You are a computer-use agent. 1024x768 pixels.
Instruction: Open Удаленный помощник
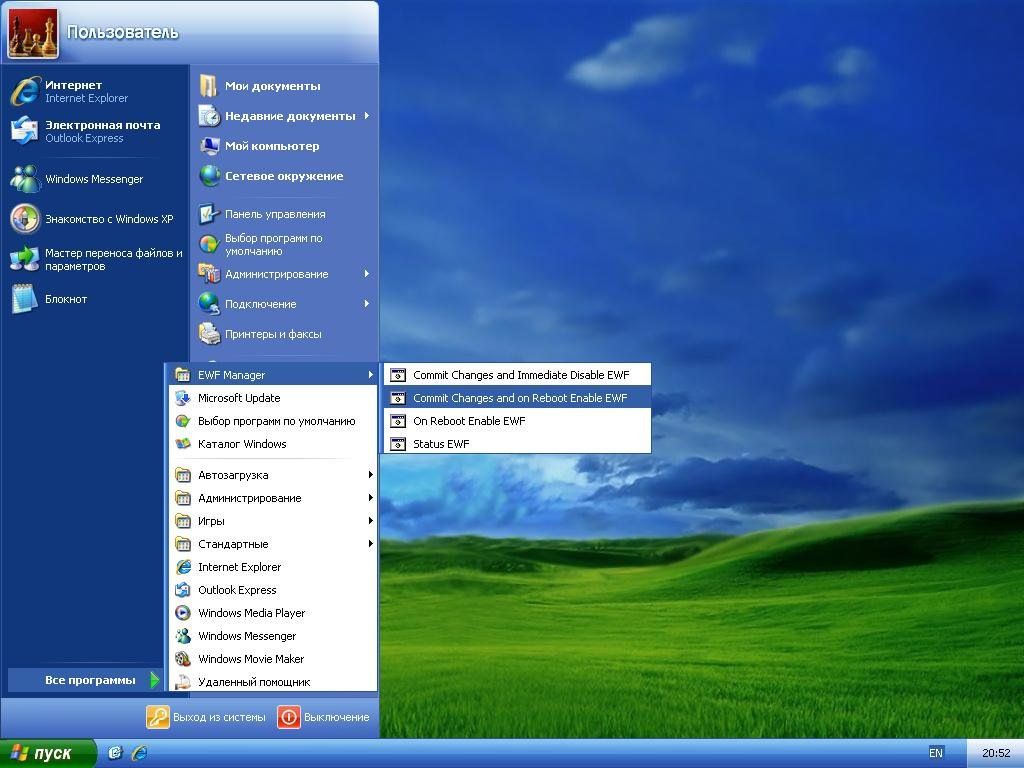[273, 682]
